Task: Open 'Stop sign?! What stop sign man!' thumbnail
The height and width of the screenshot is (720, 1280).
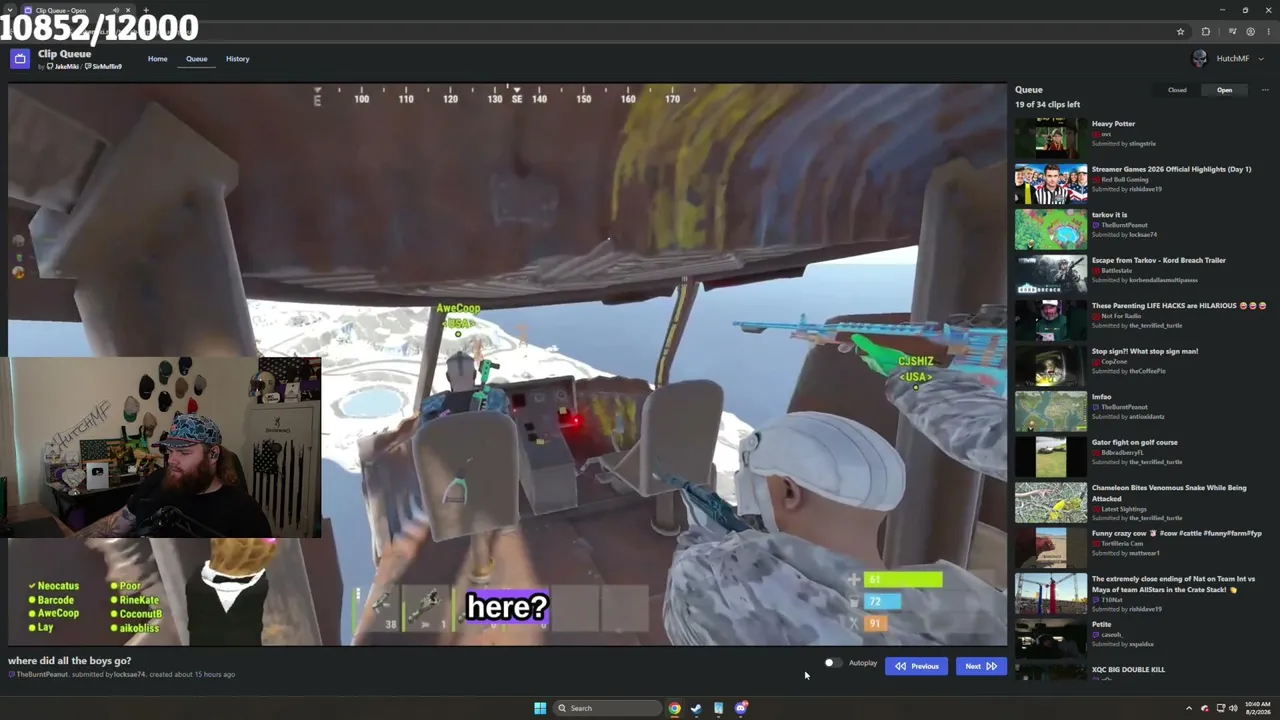Action: (1051, 365)
